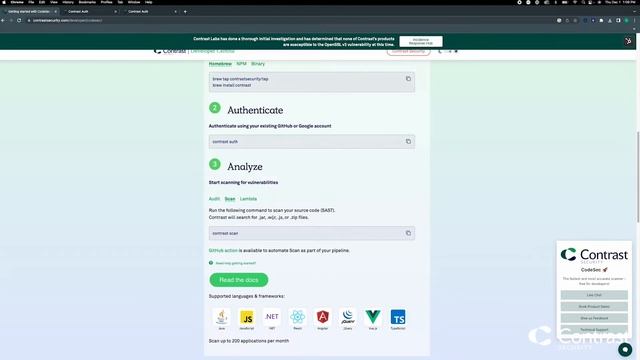Image resolution: width=640 pixels, height=360 pixels.
Task: Open the Chrome three-dot menu
Action: coord(635,20)
